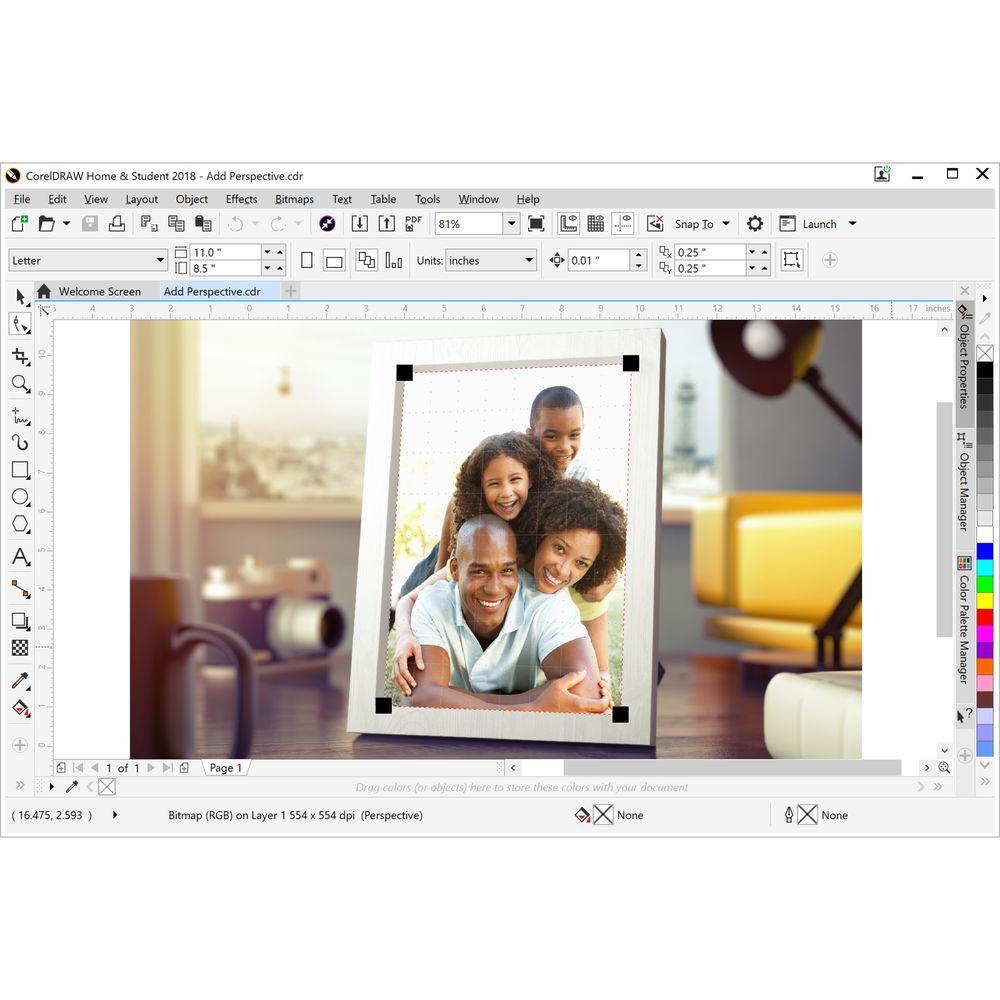The width and height of the screenshot is (1000, 1000).
Task: Open the Bitmaps menu
Action: [294, 199]
